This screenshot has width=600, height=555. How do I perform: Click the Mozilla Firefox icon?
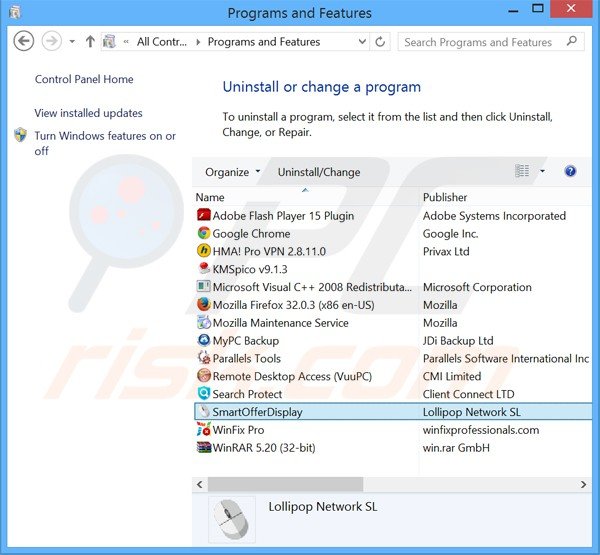click(x=204, y=304)
